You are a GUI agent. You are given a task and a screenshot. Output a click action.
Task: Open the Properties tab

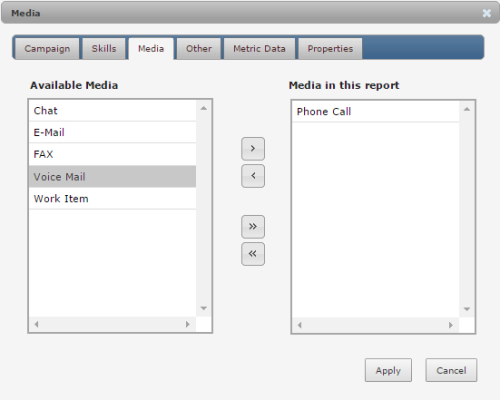(x=330, y=49)
